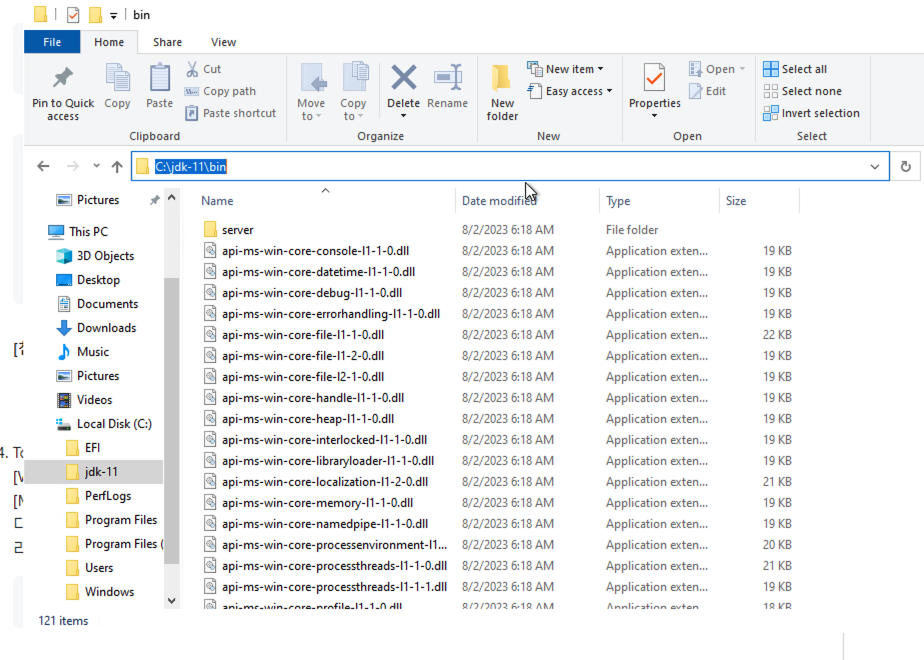Screen dimensions: 924x660
Task: Click the new folder icon in title bar
Action: point(95,15)
